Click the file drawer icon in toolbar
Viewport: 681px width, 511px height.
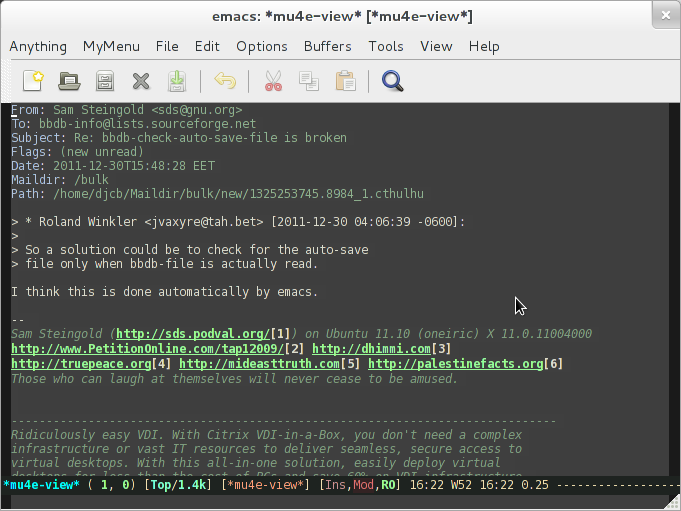click(x=104, y=81)
